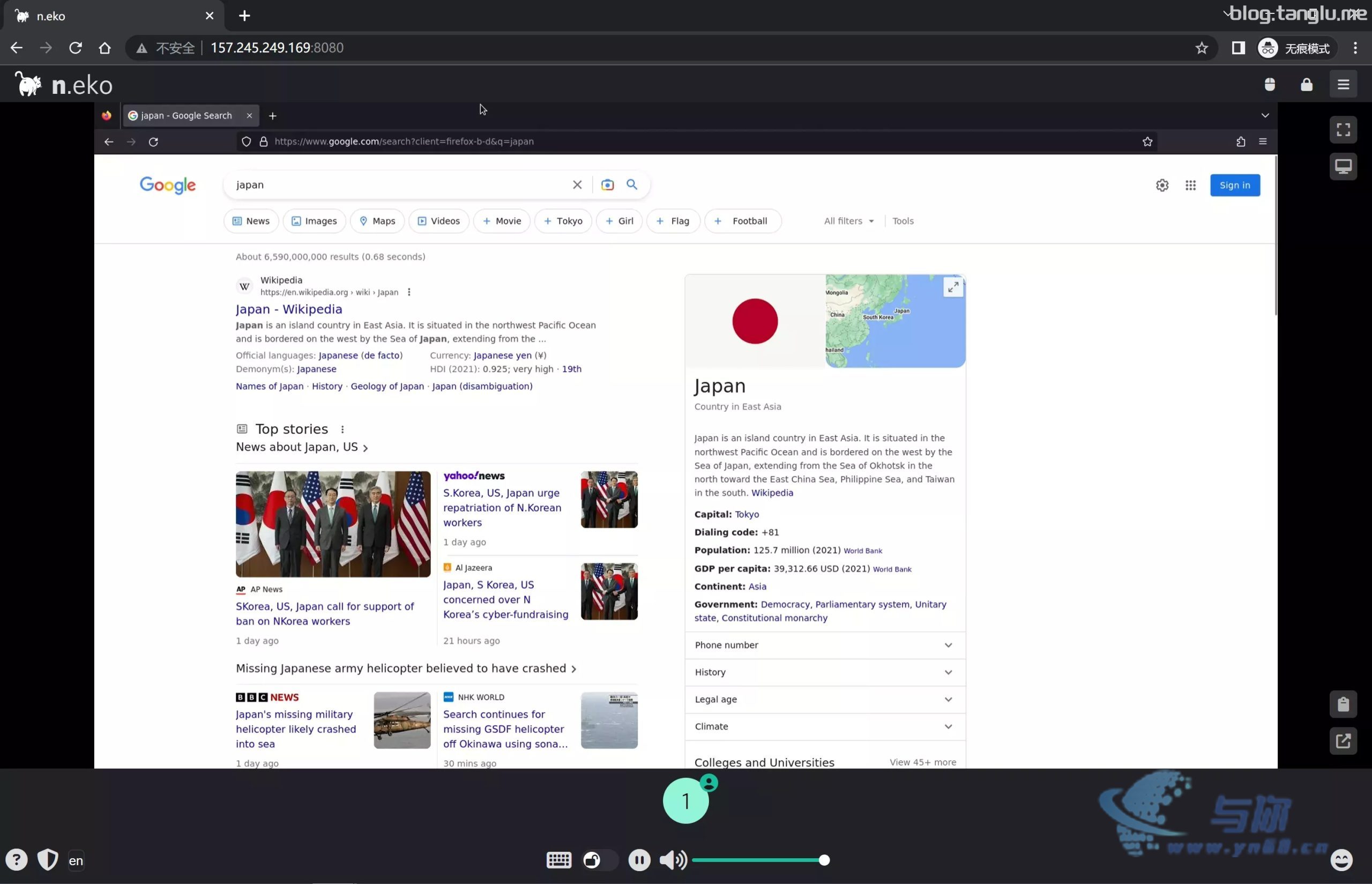Screen dimensions: 1372x884
Task: Open a new Firefox tab
Action: 273,116
